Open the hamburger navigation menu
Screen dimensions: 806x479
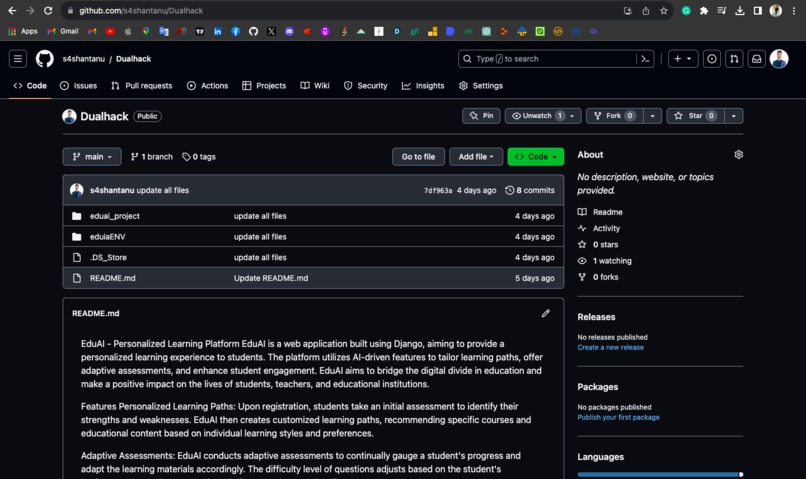tap(18, 59)
